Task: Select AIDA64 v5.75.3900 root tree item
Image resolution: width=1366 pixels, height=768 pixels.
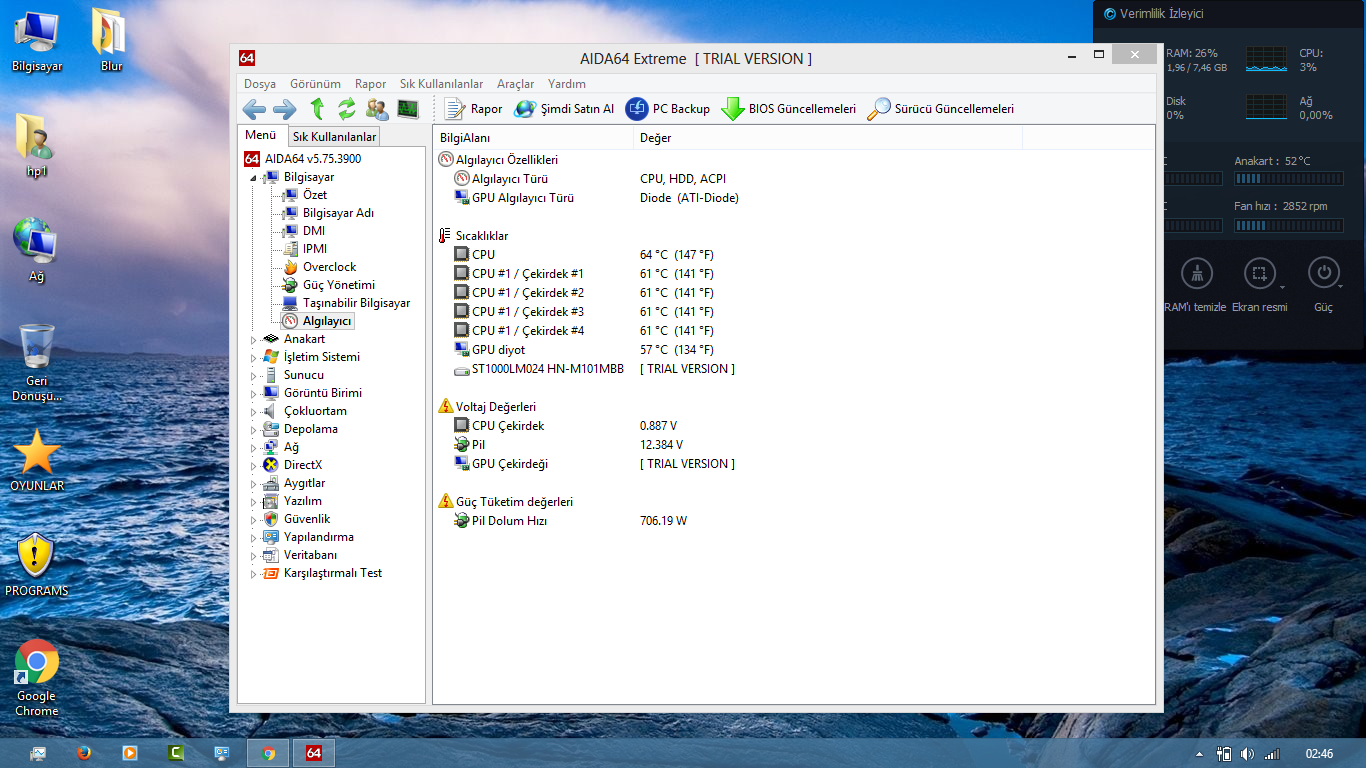Action: [303, 159]
